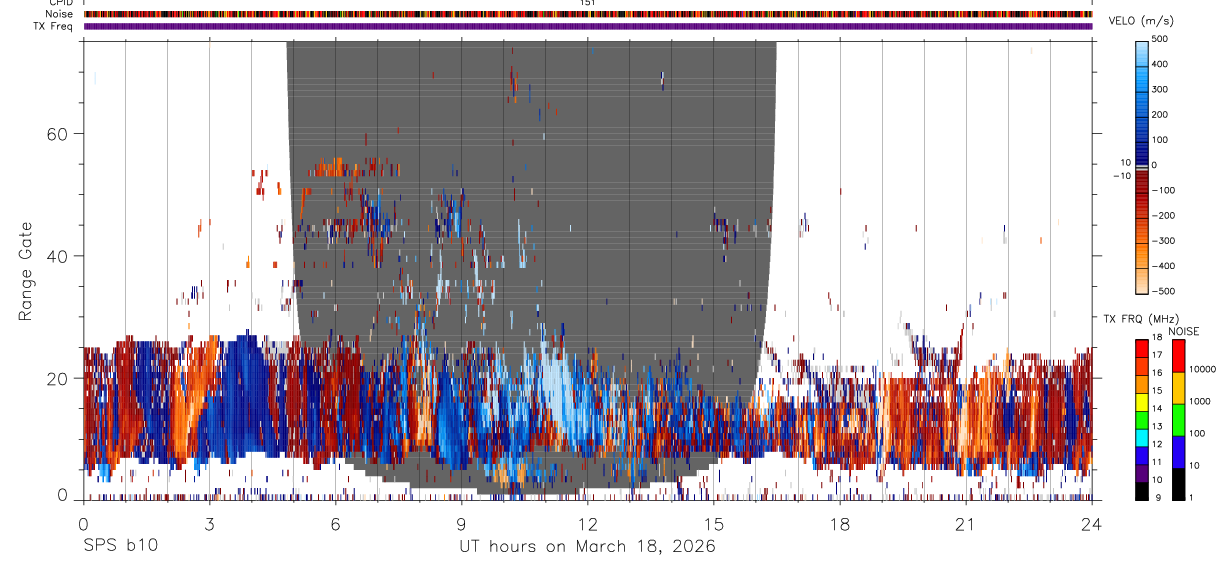
Task: Click the red 17–18 MHz segment of TX FRQ bar
Action: pyautogui.click(x=1143, y=348)
